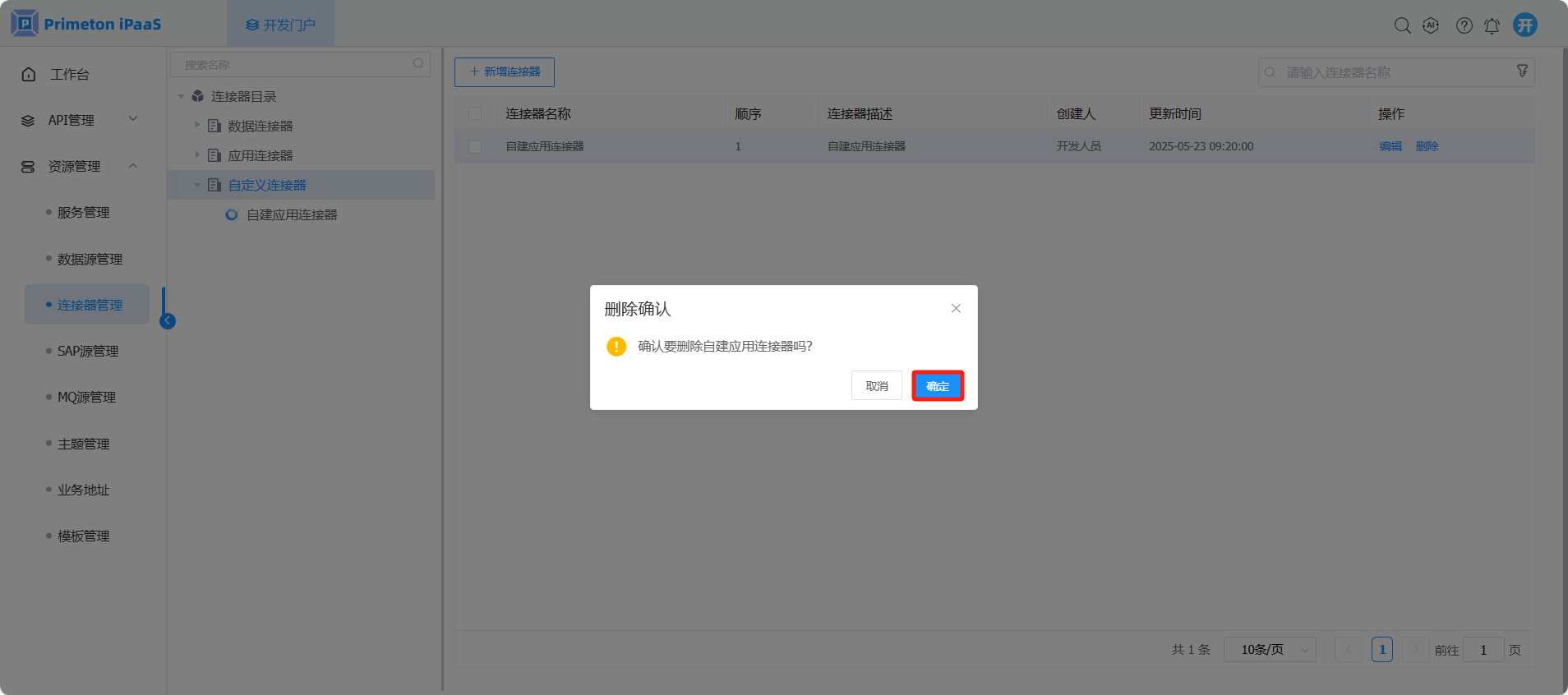This screenshot has width=1568, height=695.
Task: Click the user avatar icon
Action: 1525,25
